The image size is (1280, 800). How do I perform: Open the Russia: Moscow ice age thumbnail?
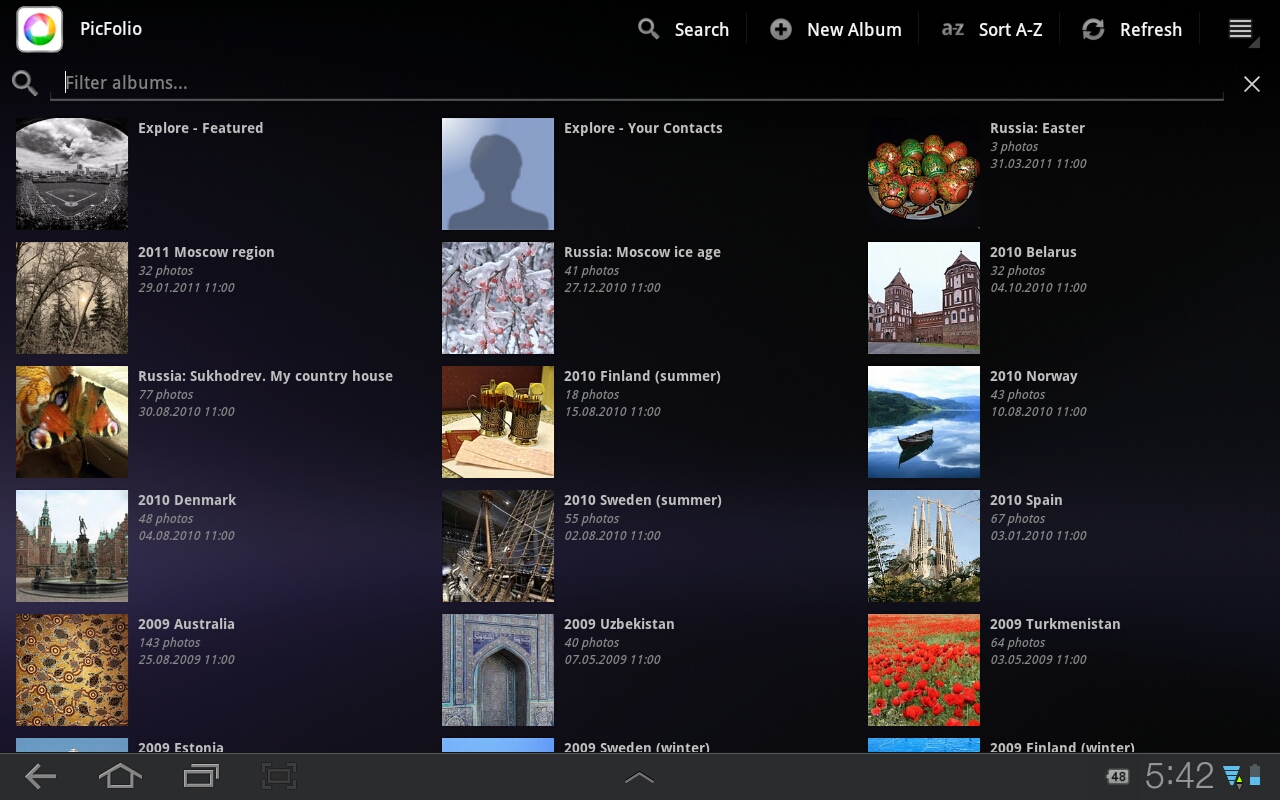498,298
